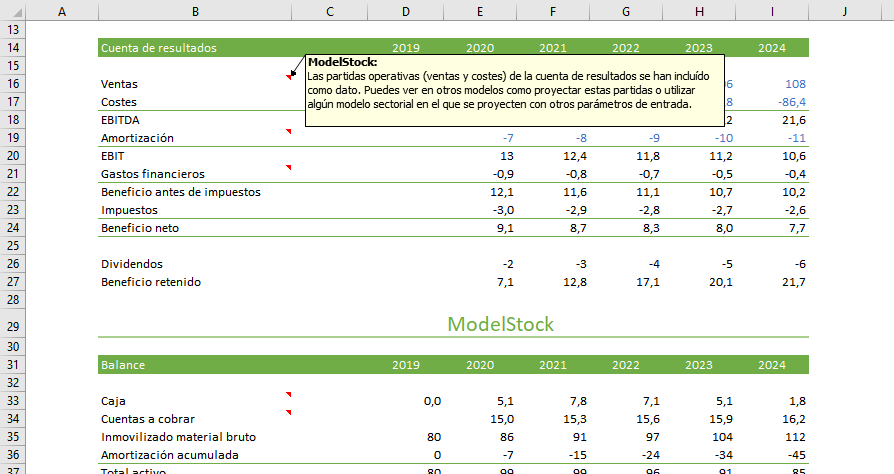
Task: Click comment marker on Cuentas a cobrar row
Action: click(x=288, y=413)
